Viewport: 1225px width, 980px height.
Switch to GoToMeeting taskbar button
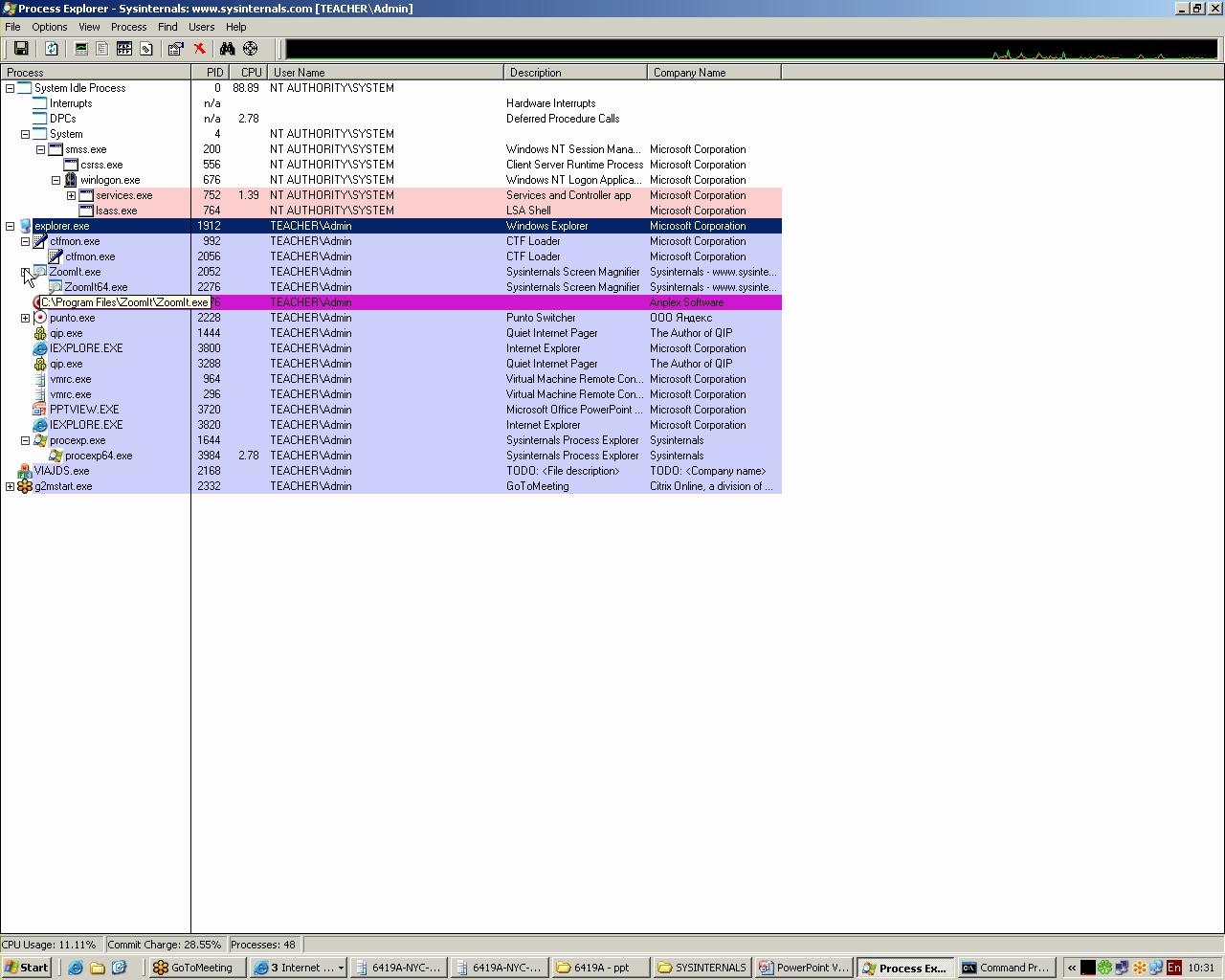point(196,968)
